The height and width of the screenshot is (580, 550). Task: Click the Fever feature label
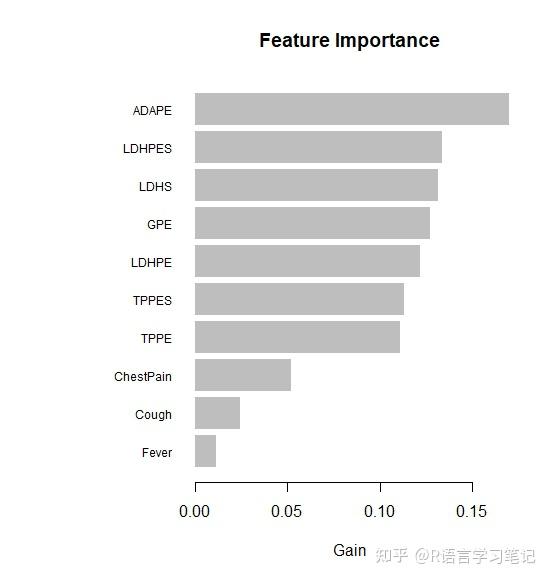tap(157, 453)
